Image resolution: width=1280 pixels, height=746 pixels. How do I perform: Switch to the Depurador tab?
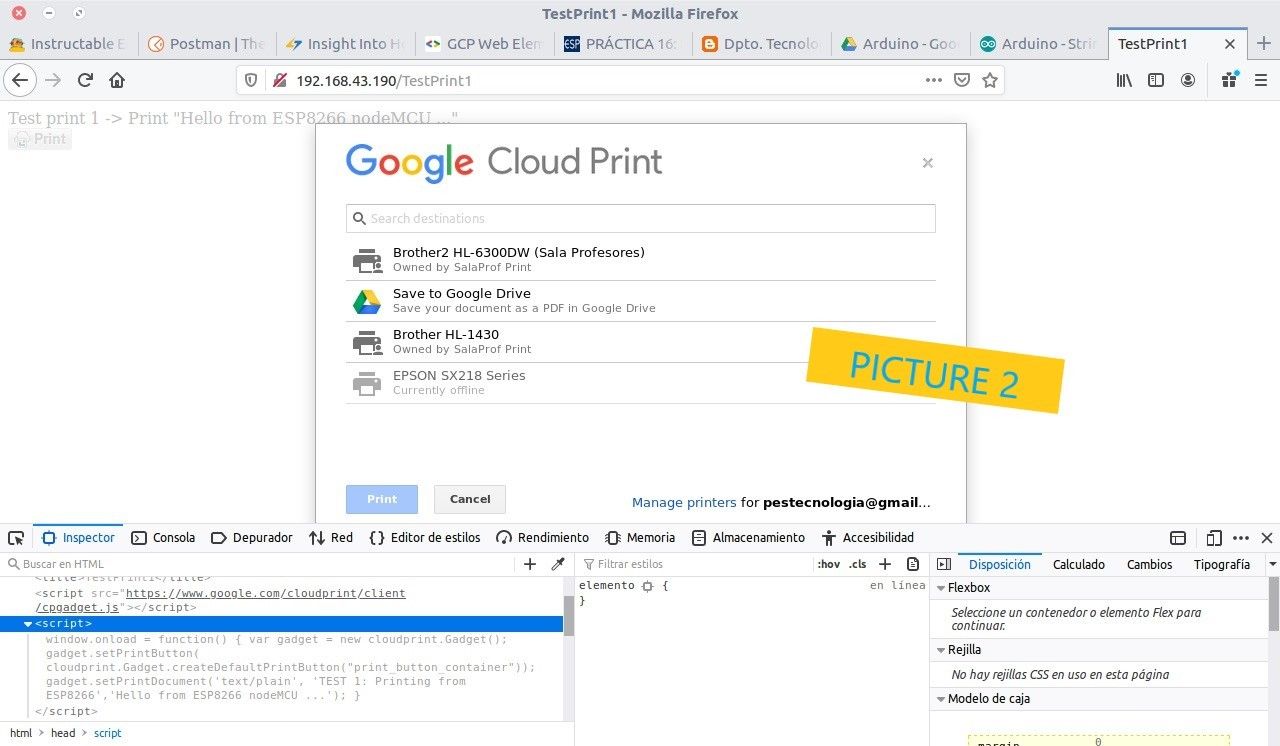tap(251, 538)
